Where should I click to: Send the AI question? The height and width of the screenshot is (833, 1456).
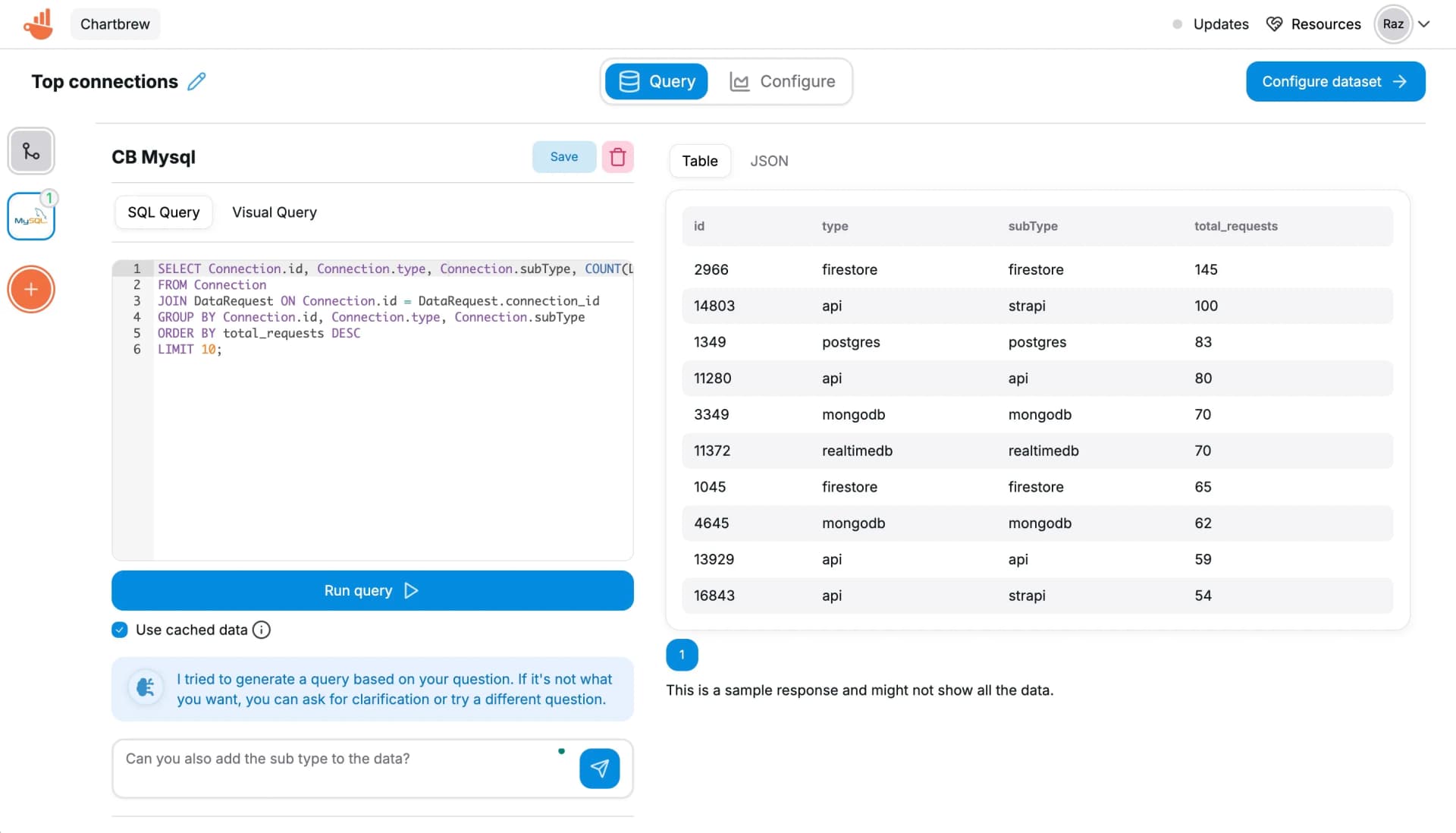point(599,769)
